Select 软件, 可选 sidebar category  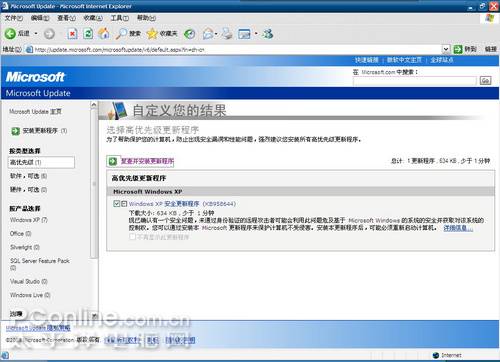point(29,176)
